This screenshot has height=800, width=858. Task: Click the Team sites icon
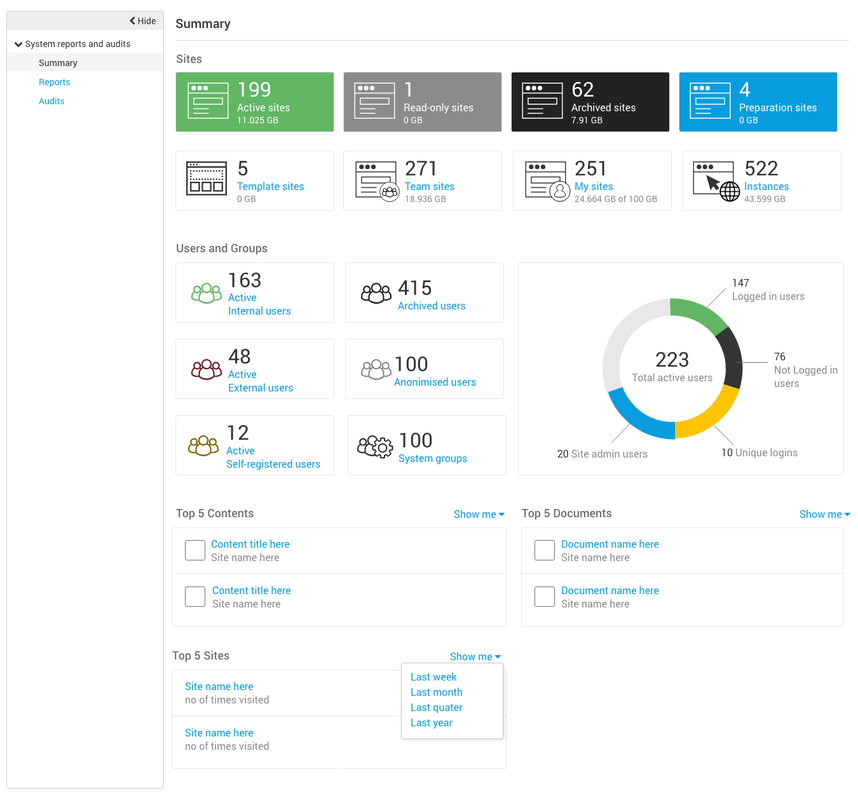tap(376, 181)
